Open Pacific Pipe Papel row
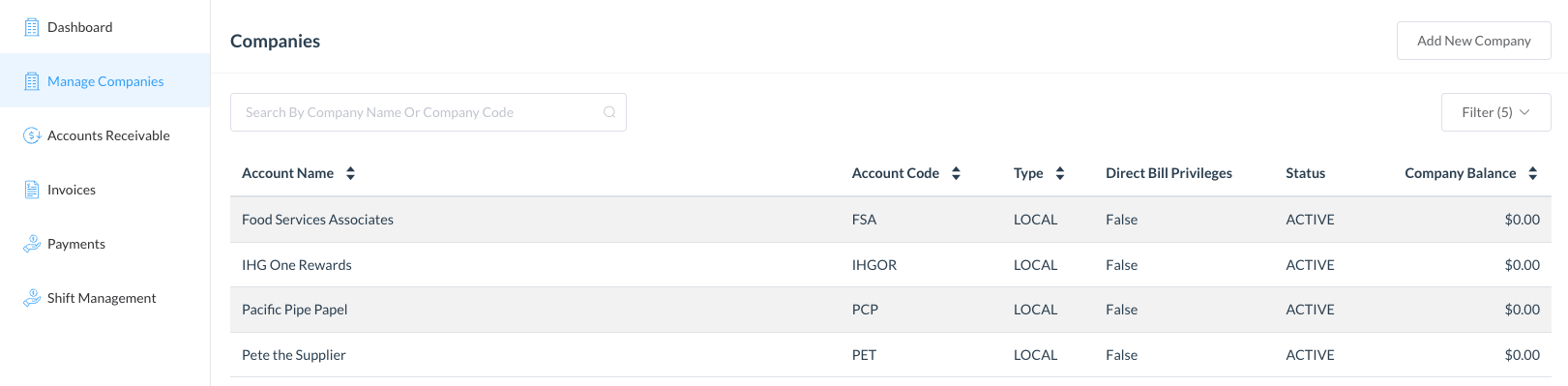 click(x=890, y=310)
